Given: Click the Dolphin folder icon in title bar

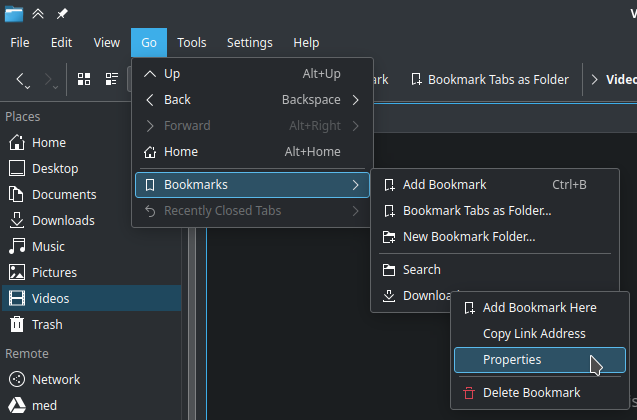Looking at the screenshot, I should pyautogui.click(x=14, y=14).
